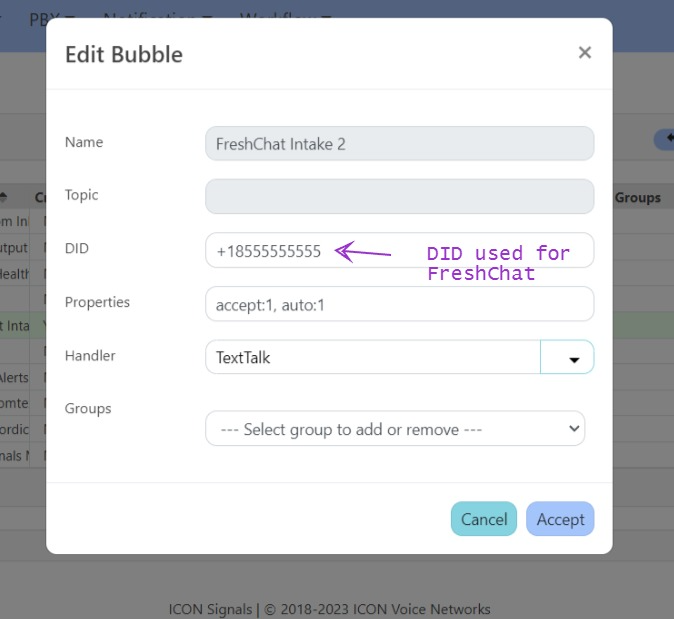The height and width of the screenshot is (619, 674).
Task: Open the Select group to add dropdown
Action: coord(395,429)
